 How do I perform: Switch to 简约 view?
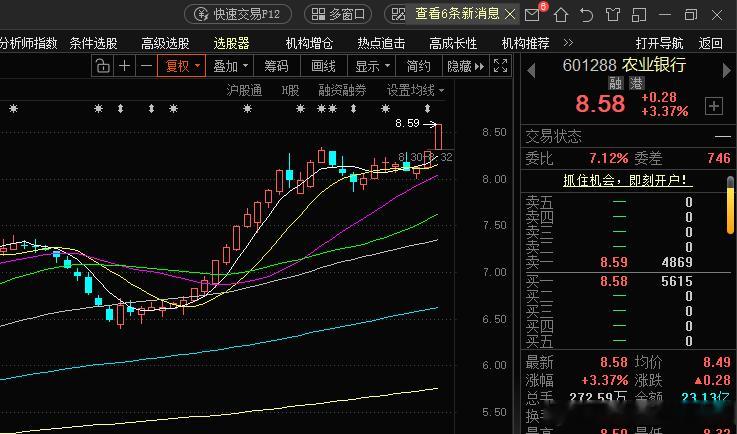[418, 66]
